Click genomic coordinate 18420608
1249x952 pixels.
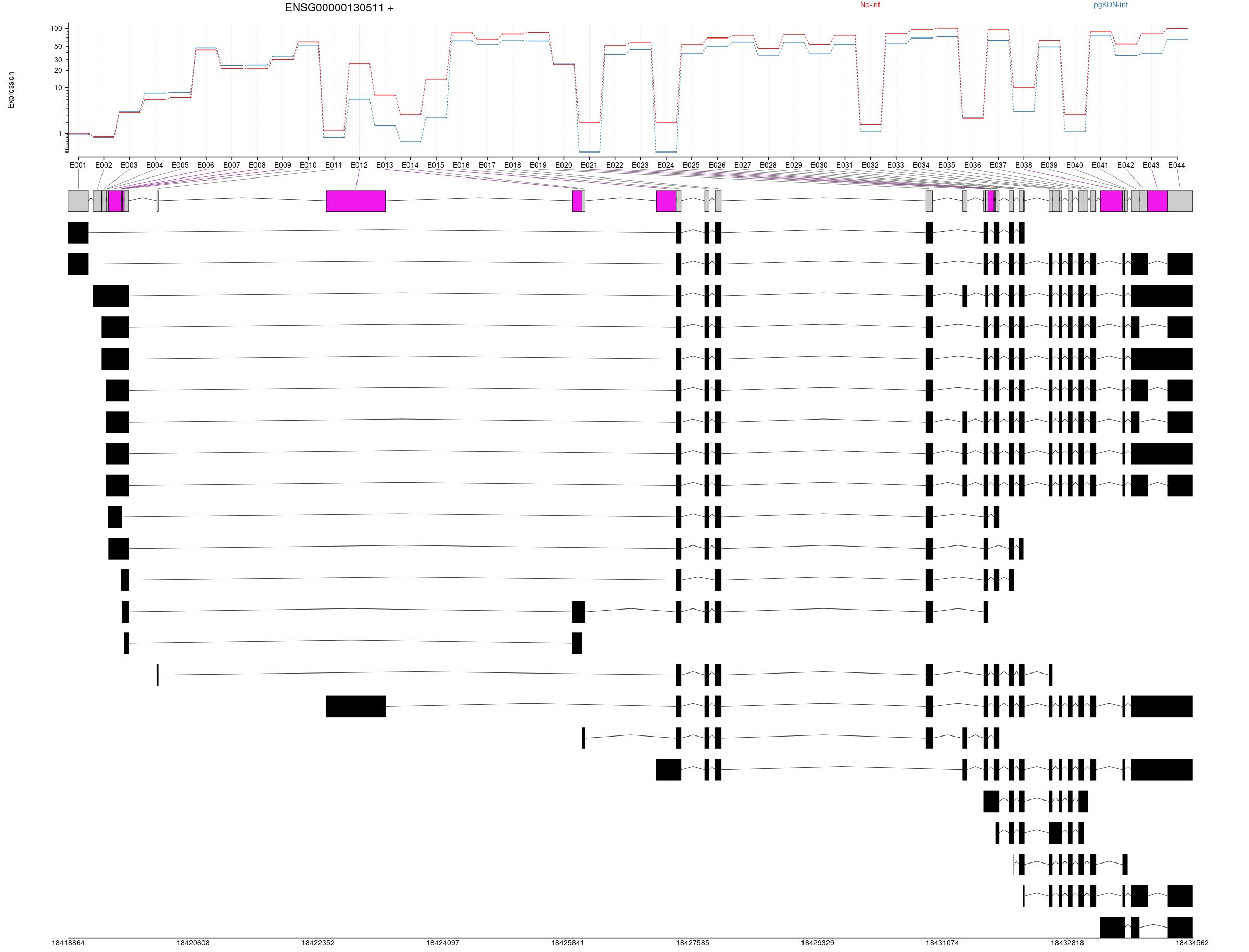click(x=193, y=943)
